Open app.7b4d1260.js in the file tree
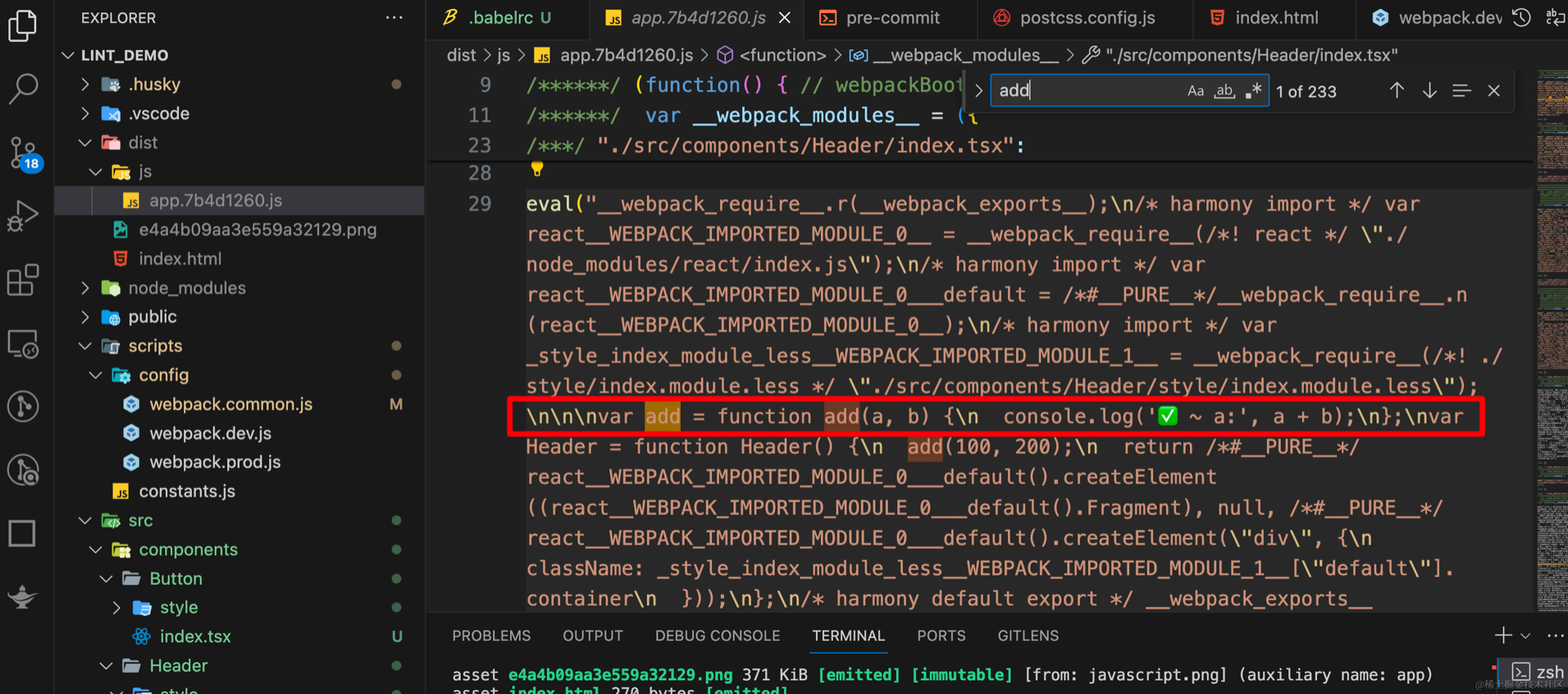The height and width of the screenshot is (694, 1568). 239,200
